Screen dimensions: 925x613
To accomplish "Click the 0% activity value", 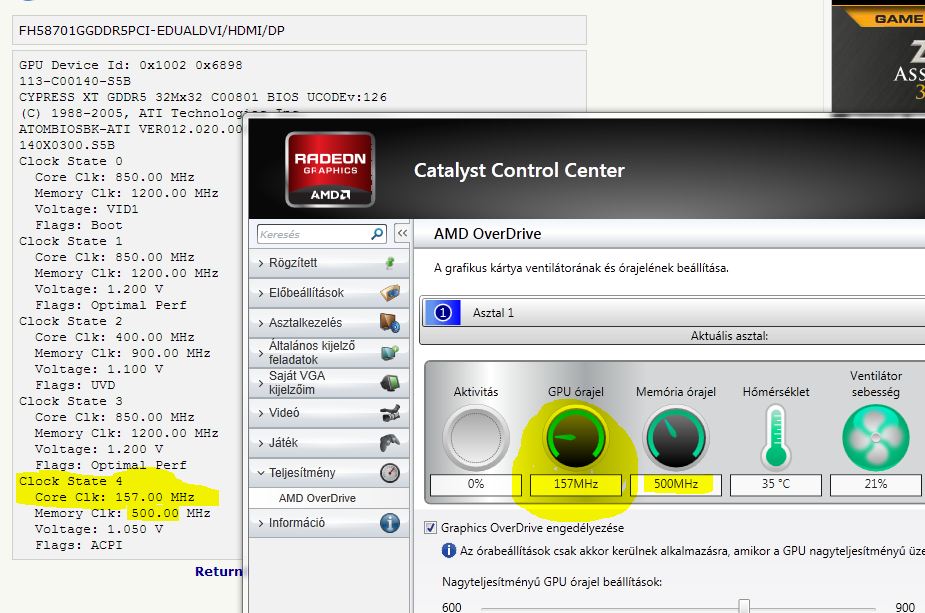I will coord(475,484).
